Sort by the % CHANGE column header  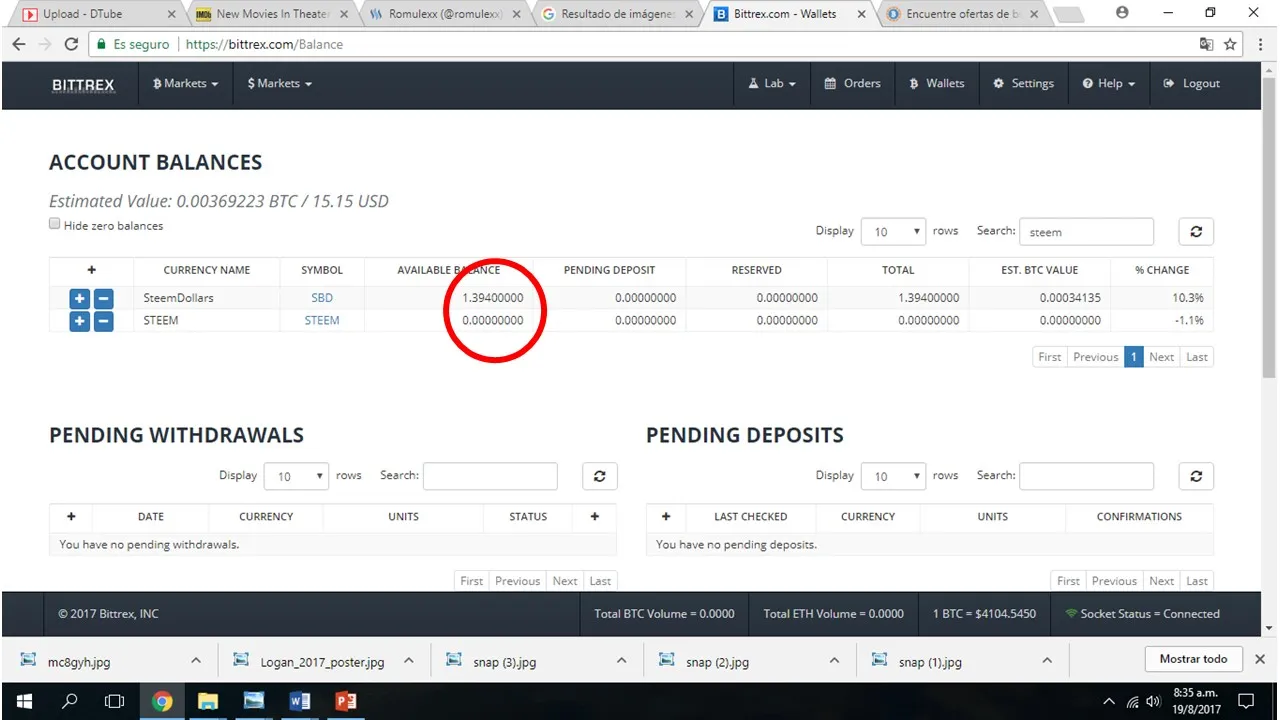1162,270
